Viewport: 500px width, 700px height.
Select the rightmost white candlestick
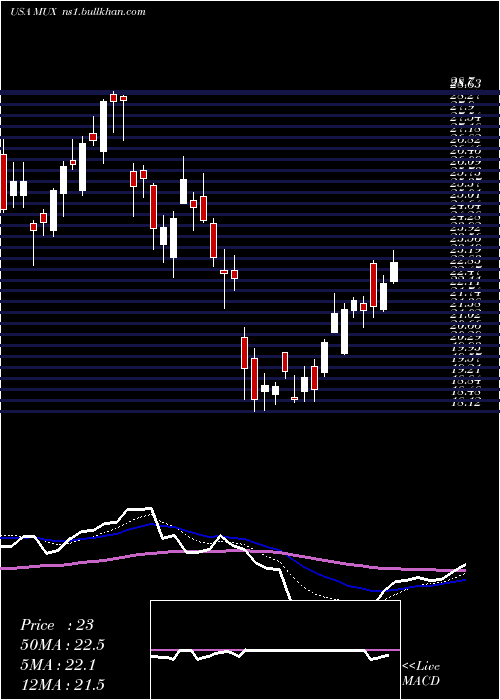pos(394,272)
